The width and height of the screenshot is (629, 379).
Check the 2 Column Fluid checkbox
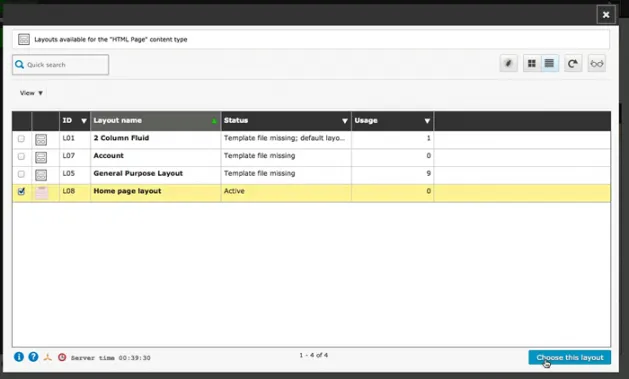21,139
